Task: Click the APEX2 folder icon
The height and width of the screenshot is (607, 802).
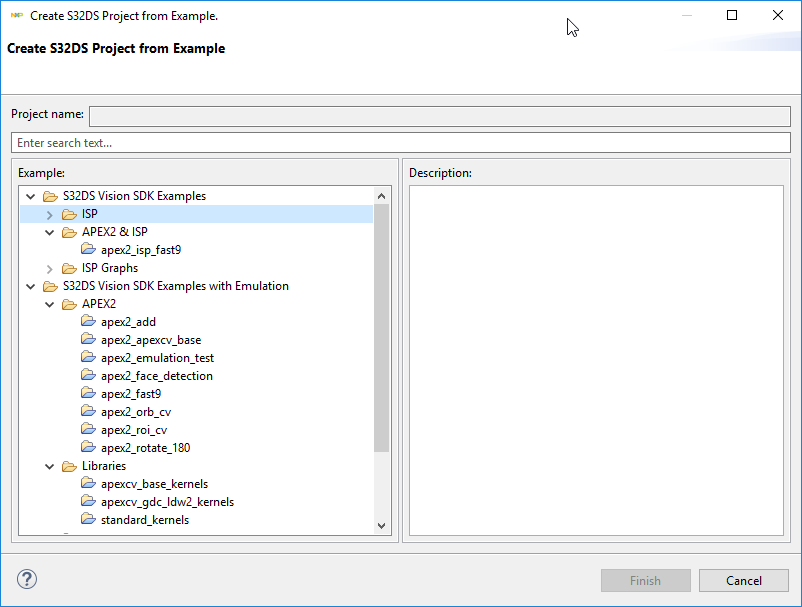Action: click(69, 304)
